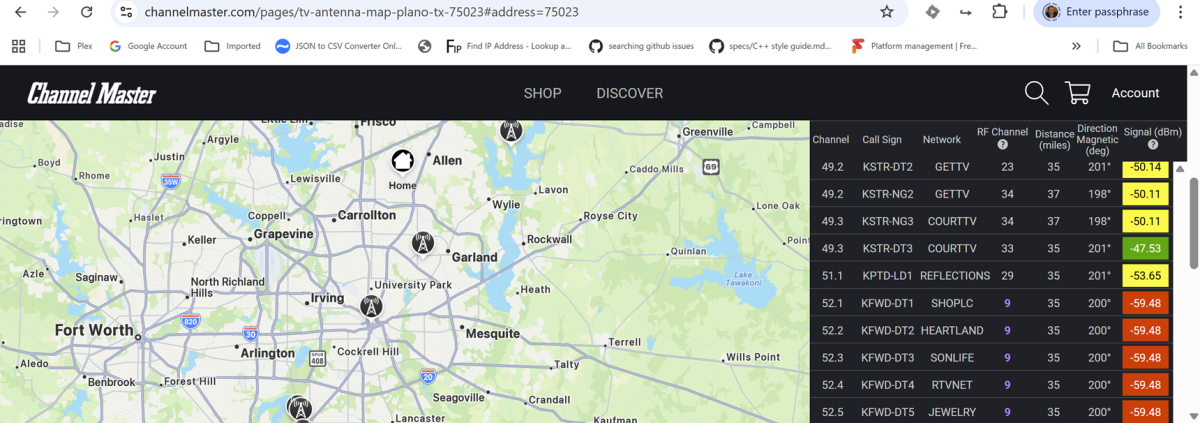Screen dimensions: 1200x423
Task: Open site search magnifier icon
Action: 1037,93
